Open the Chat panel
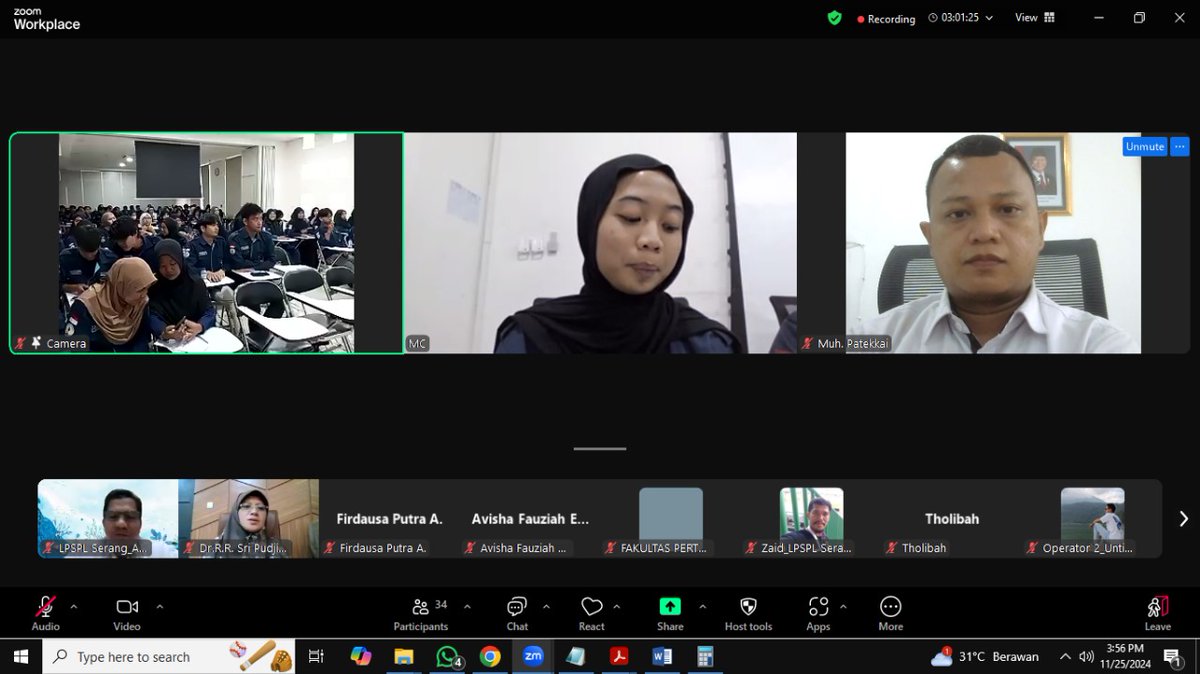Screen dimensions: 1200x674 (x=517, y=613)
